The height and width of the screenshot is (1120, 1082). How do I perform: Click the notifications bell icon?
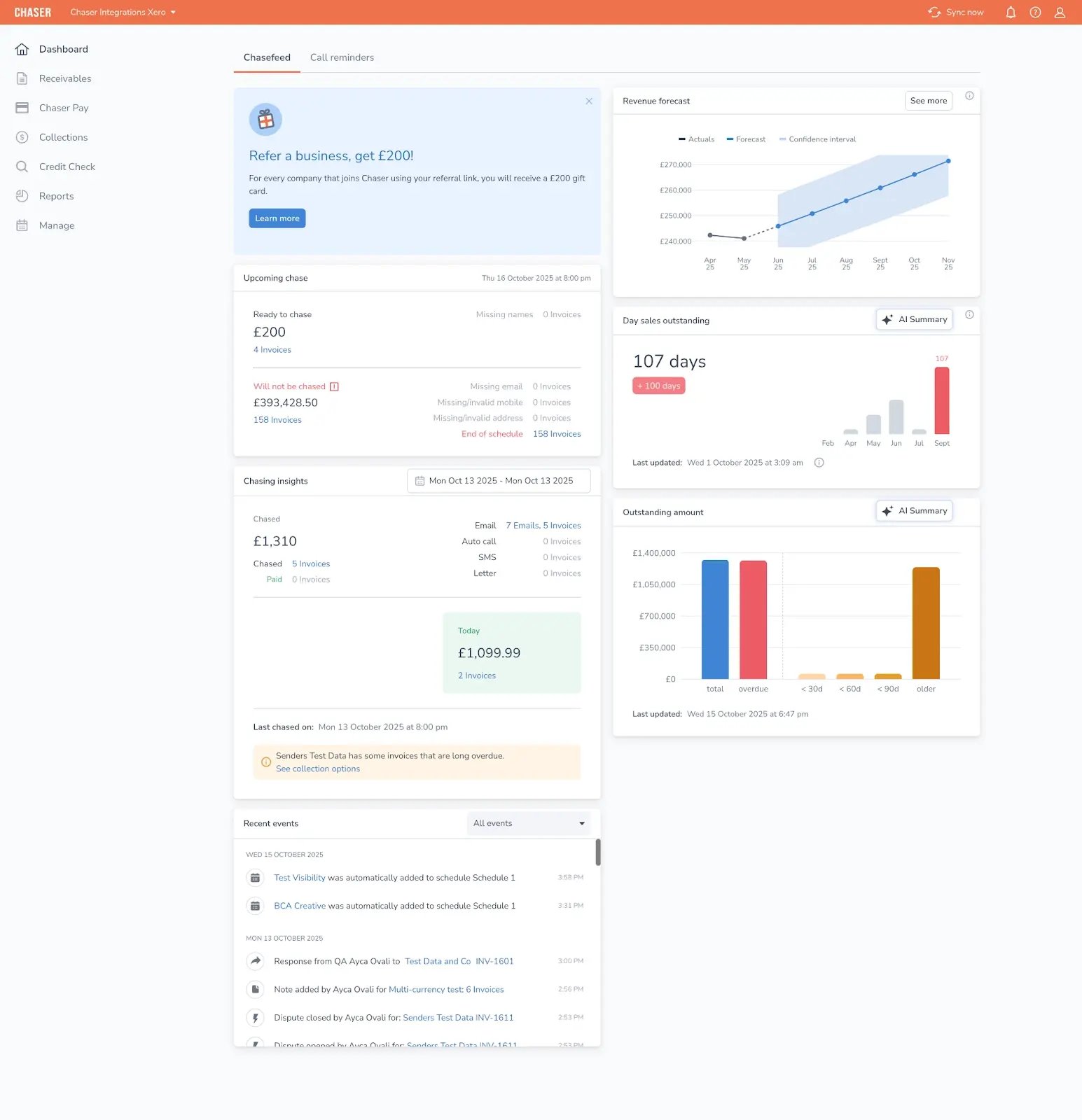coord(1011,13)
